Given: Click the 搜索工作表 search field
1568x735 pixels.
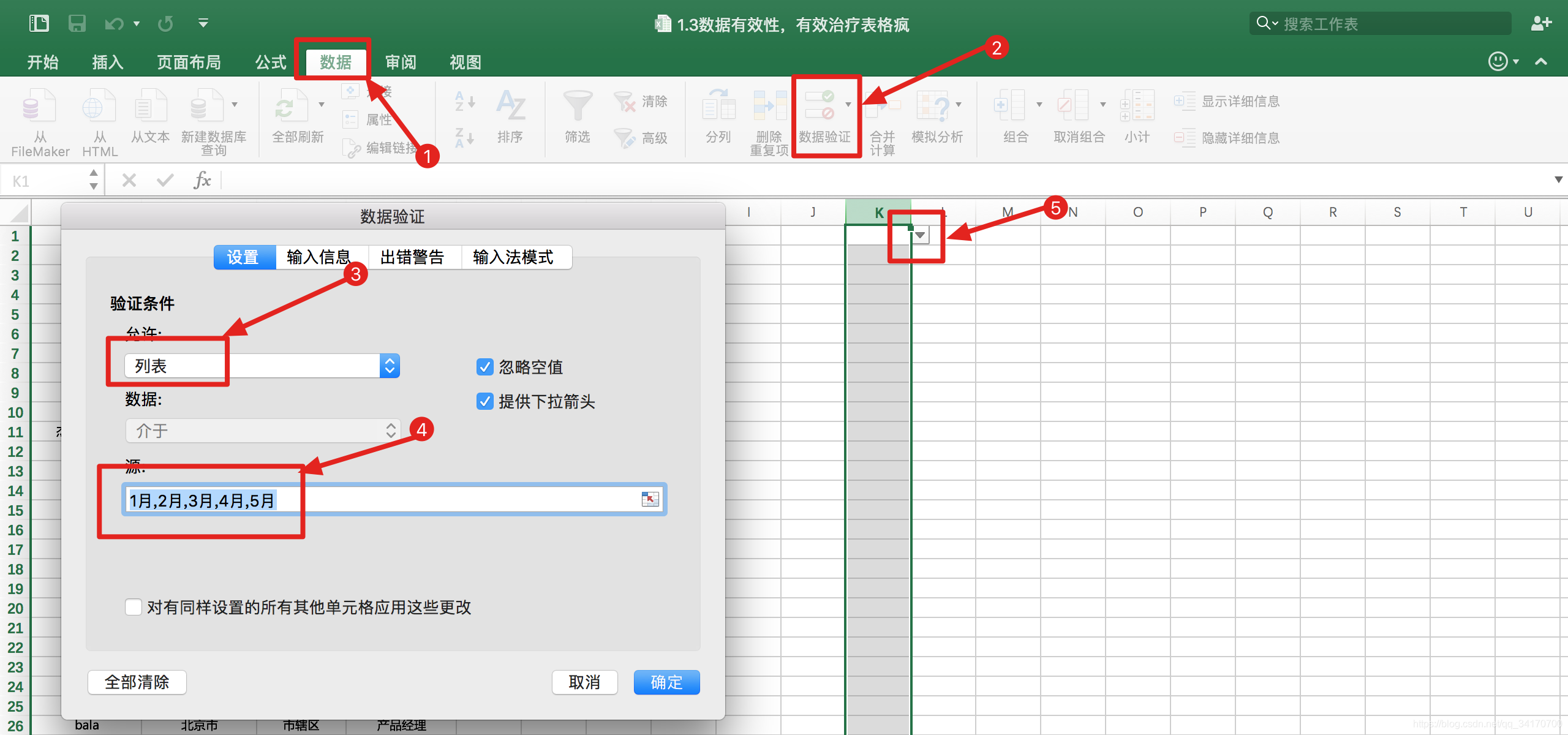Looking at the screenshot, I should click(x=1381, y=23).
